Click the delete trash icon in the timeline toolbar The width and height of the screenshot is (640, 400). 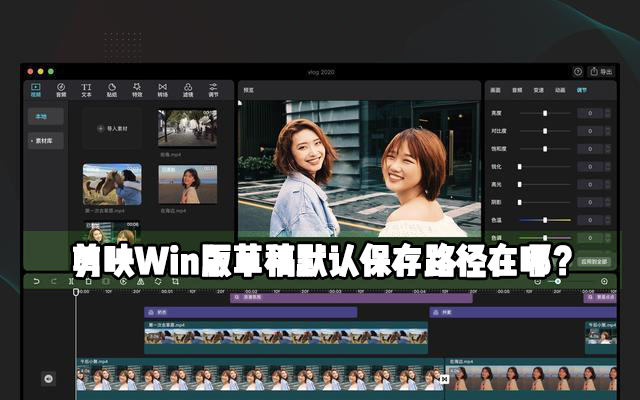(x=89, y=281)
